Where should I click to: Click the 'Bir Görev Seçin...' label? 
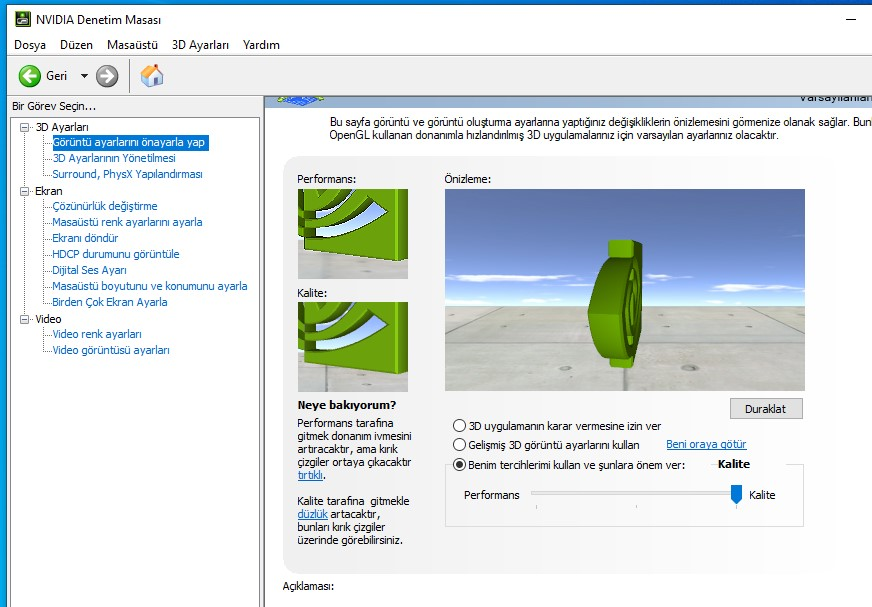[54, 106]
